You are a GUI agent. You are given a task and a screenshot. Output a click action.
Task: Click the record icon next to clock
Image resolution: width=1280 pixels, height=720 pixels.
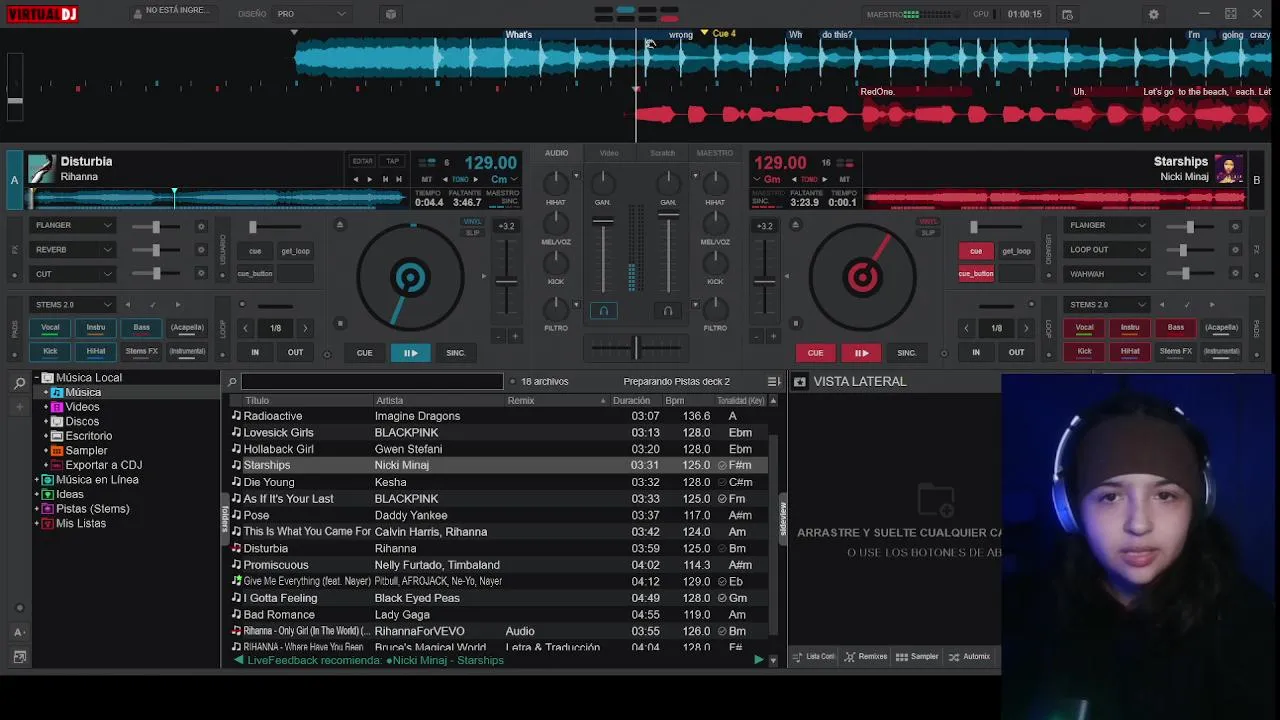(x=1067, y=14)
